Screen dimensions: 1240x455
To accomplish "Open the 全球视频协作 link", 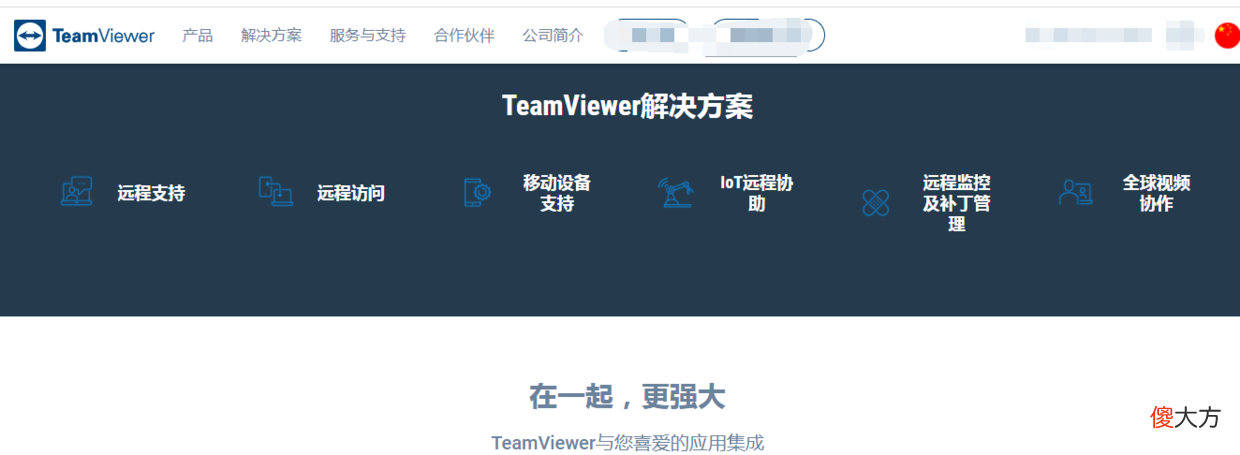I will click(1156, 193).
